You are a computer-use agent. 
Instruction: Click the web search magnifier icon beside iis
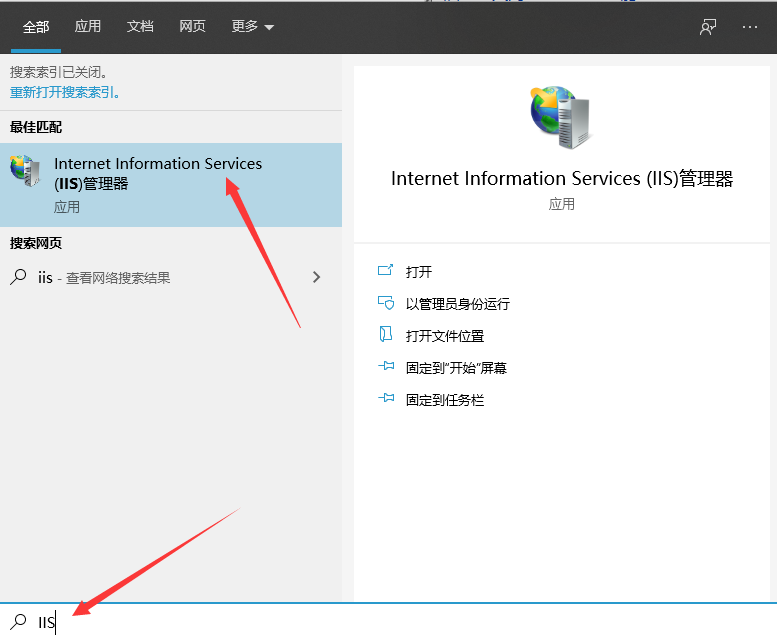click(18, 277)
